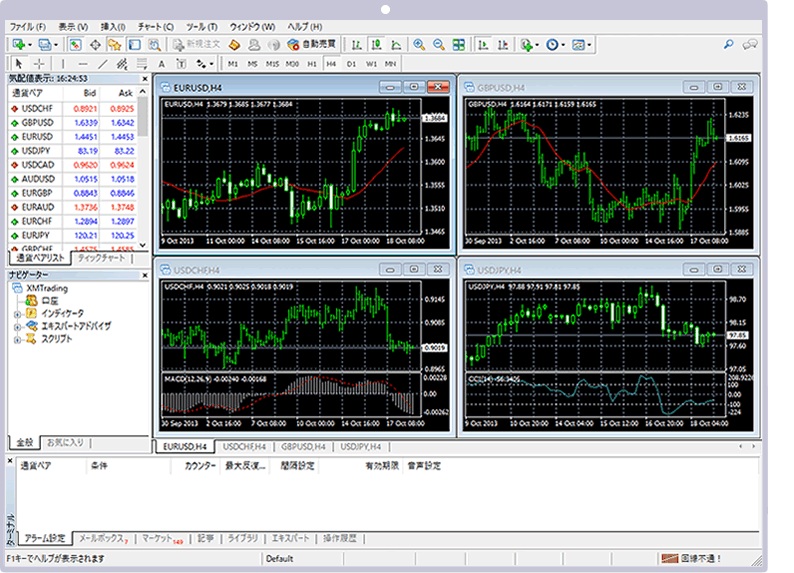Select the equidistant channel tool
Screen dimensions: 794x573
[122, 64]
